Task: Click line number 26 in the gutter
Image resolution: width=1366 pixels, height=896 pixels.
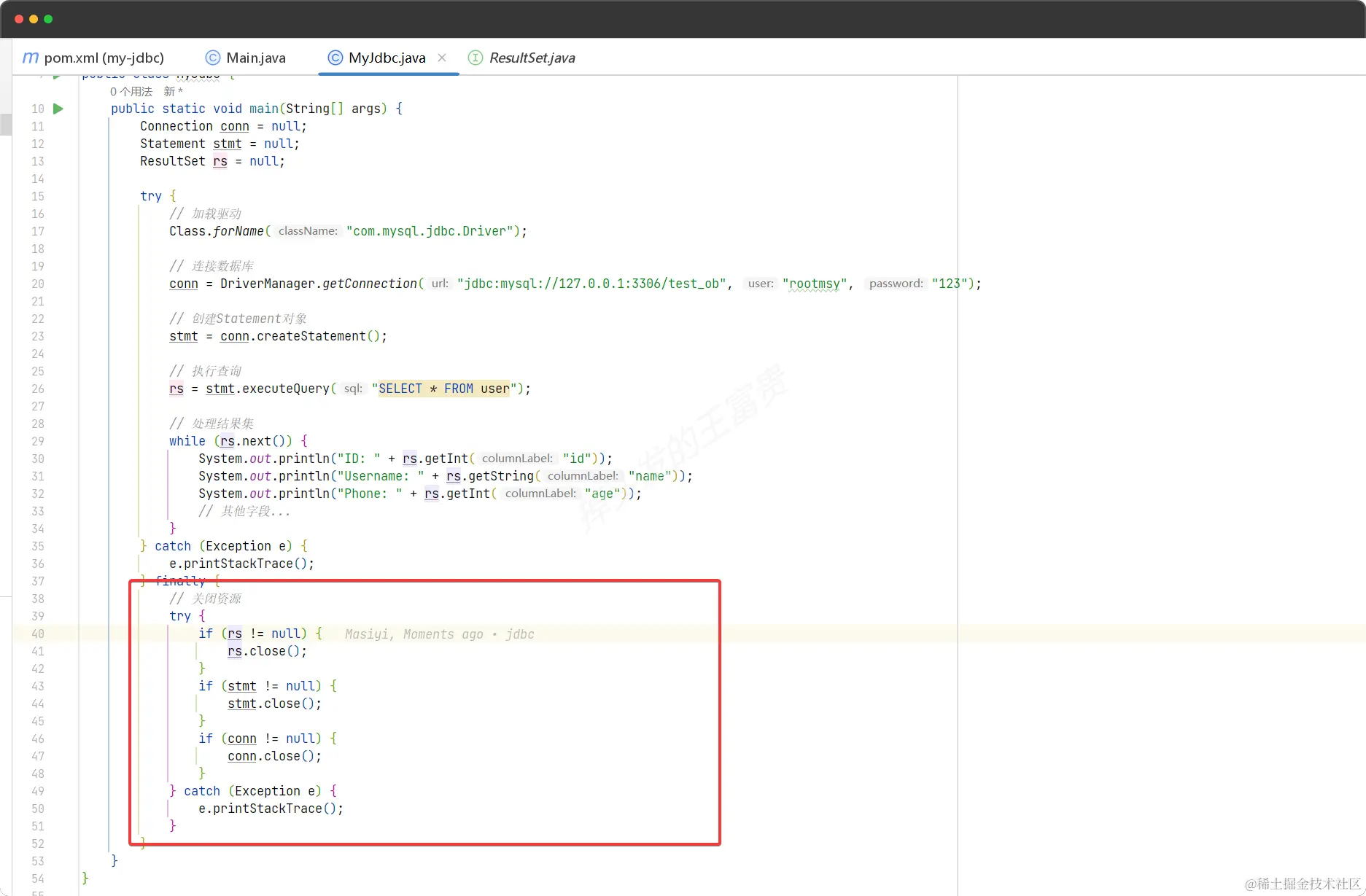Action: (38, 389)
